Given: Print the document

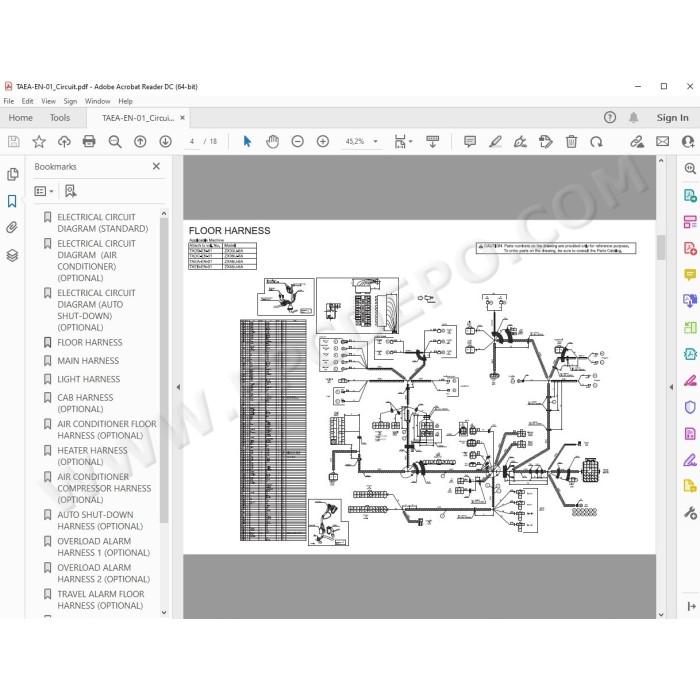Looking at the screenshot, I should point(89,142).
